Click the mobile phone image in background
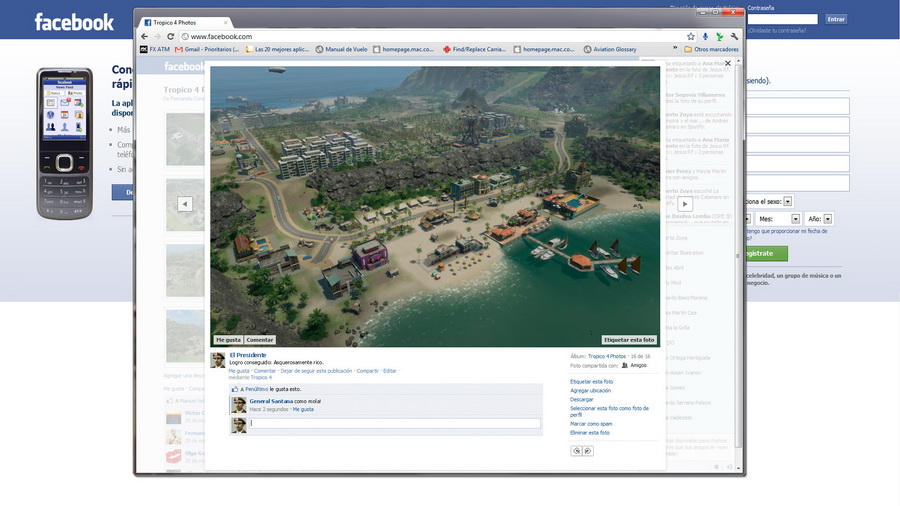 [x=65, y=143]
